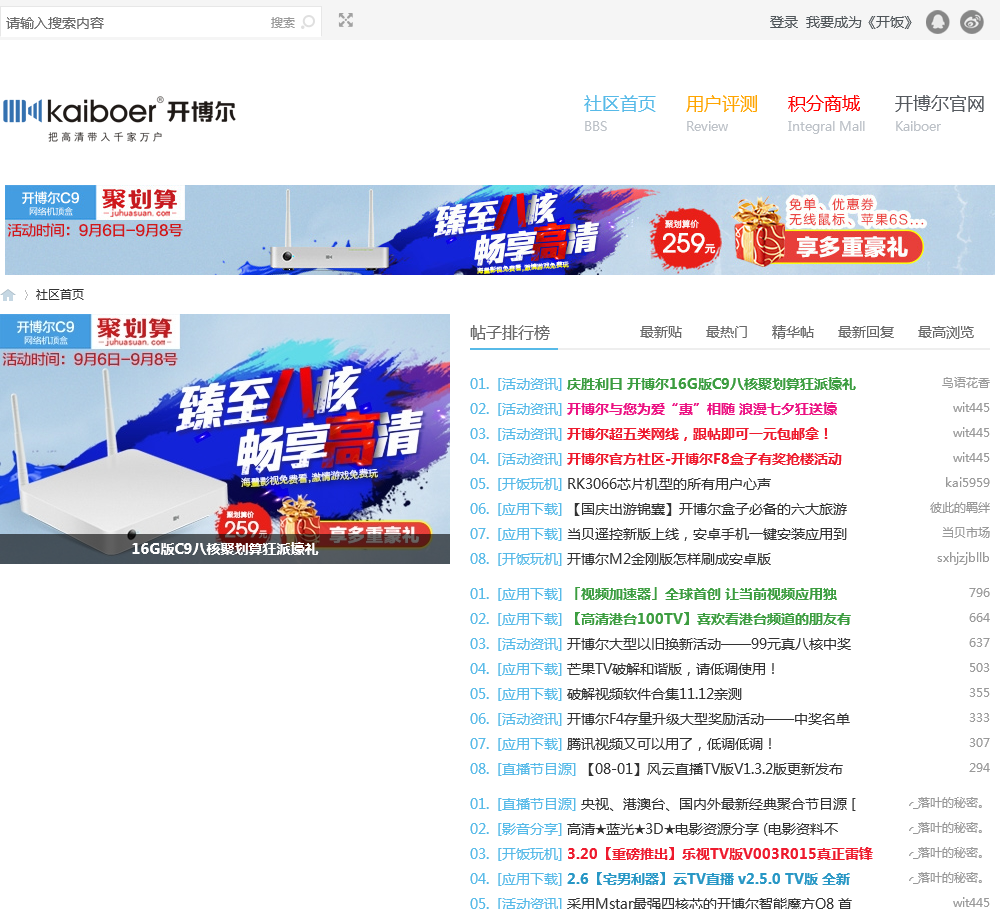Switch to the 精华帖 tab

tap(792, 332)
